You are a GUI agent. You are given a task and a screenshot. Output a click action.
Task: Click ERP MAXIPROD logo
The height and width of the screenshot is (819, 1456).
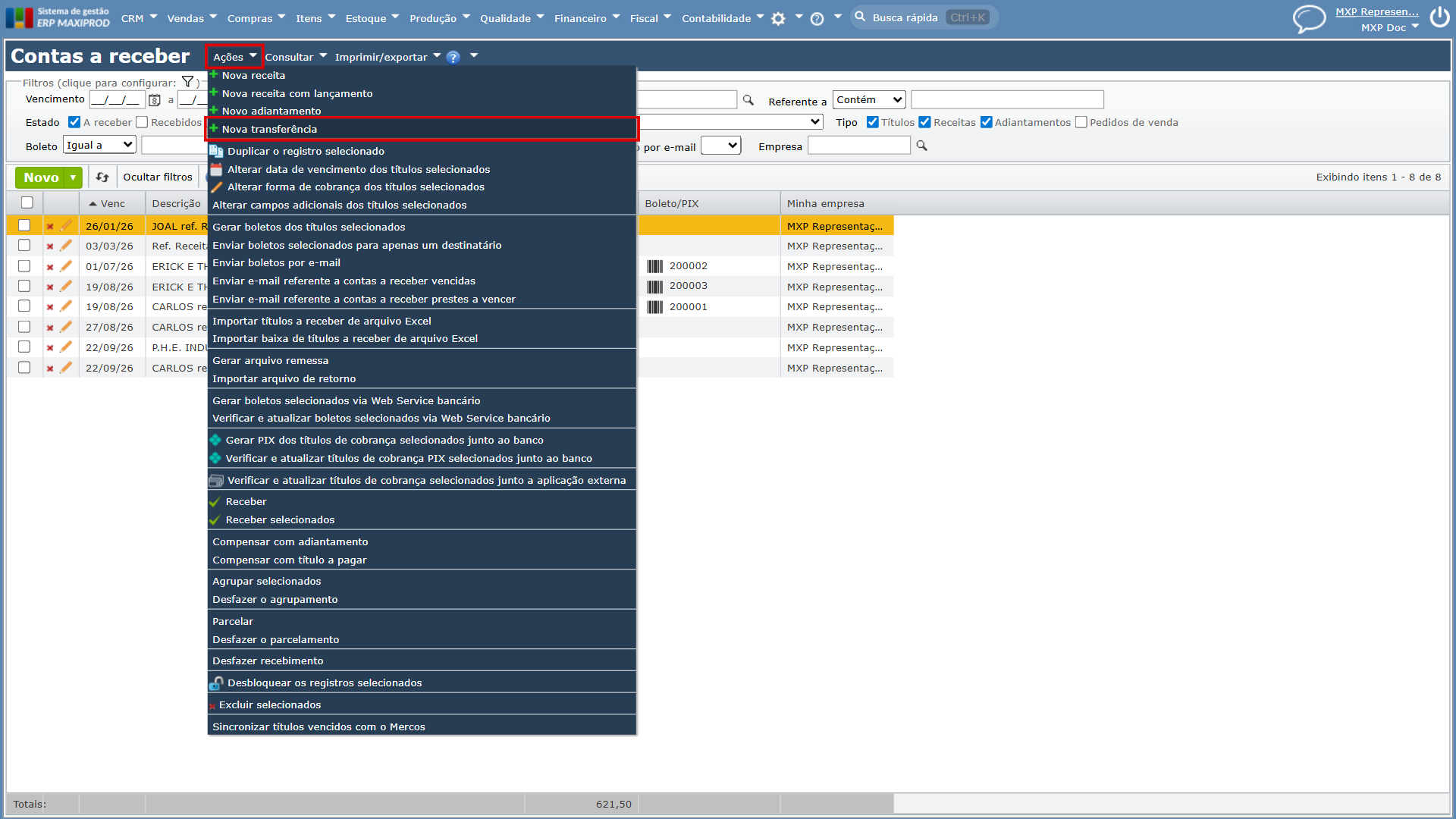(x=58, y=17)
